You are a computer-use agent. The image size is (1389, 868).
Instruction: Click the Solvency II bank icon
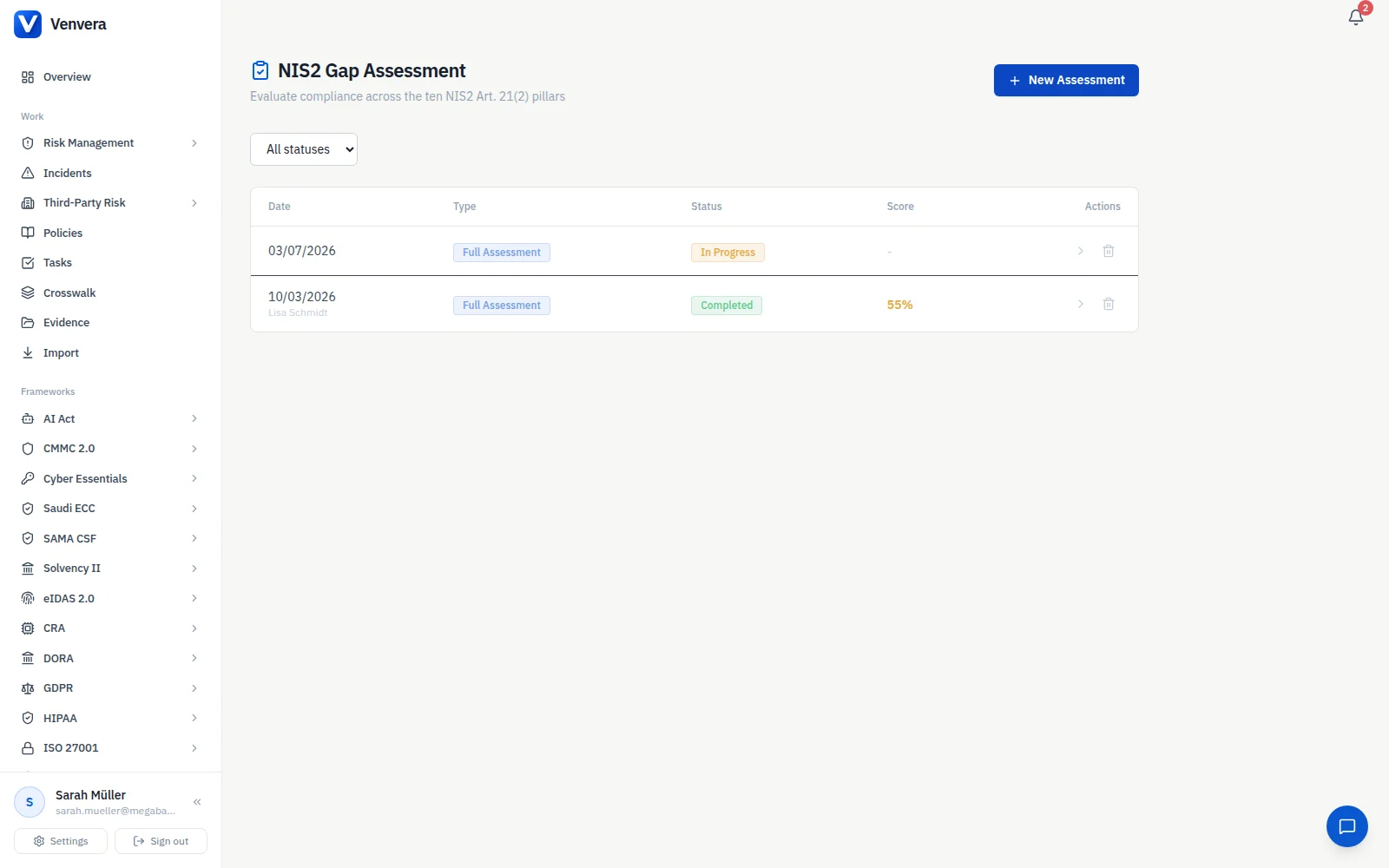pos(28,569)
